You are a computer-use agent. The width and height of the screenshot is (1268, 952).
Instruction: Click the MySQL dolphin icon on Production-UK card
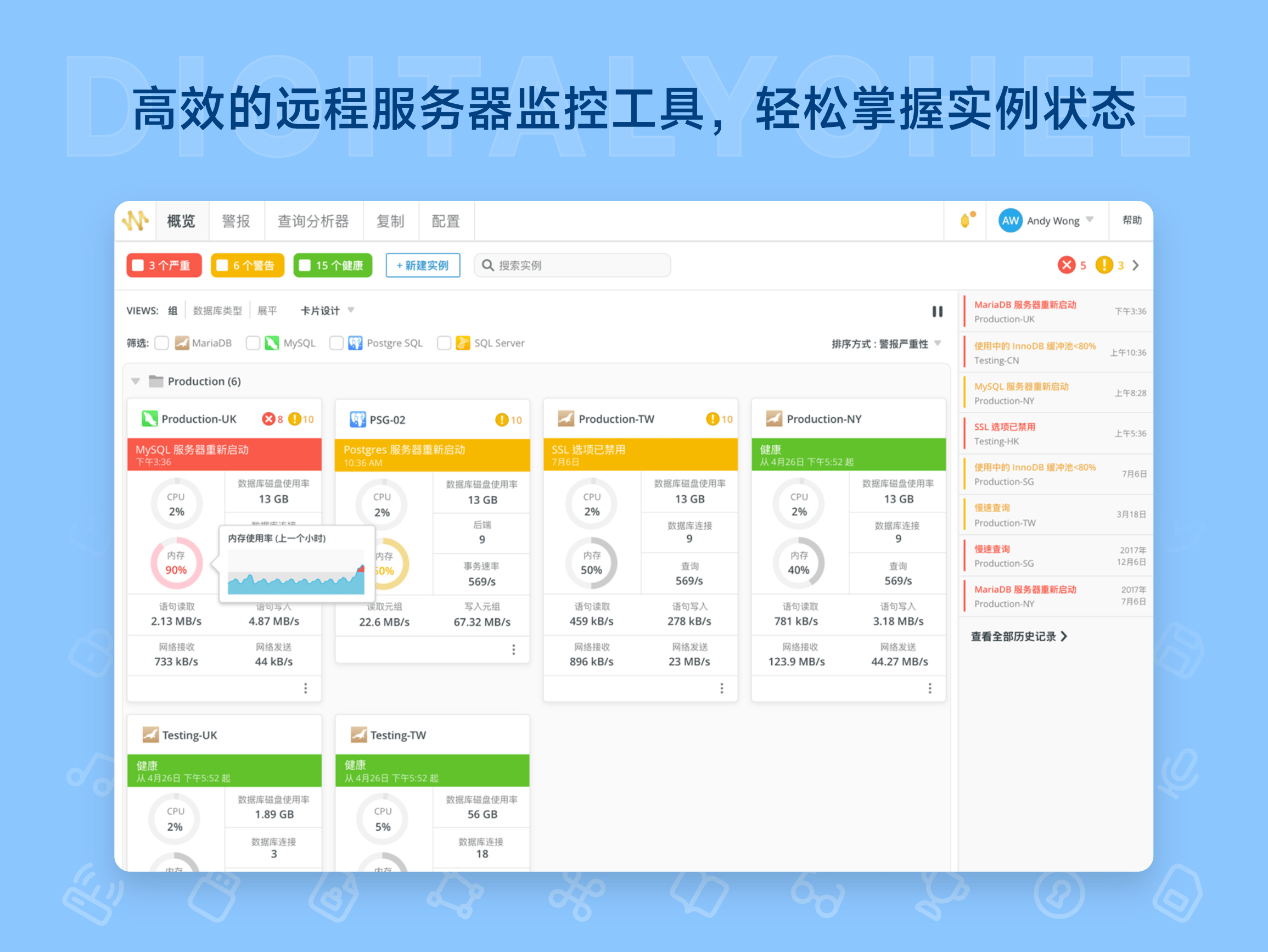[x=150, y=419]
